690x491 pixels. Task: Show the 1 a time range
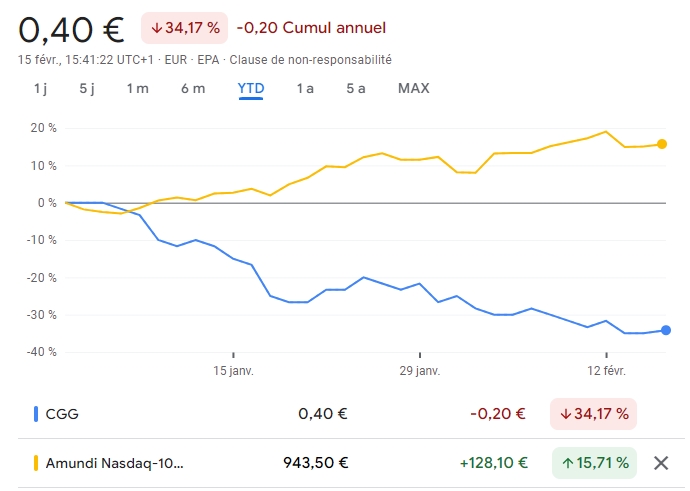[x=305, y=88]
